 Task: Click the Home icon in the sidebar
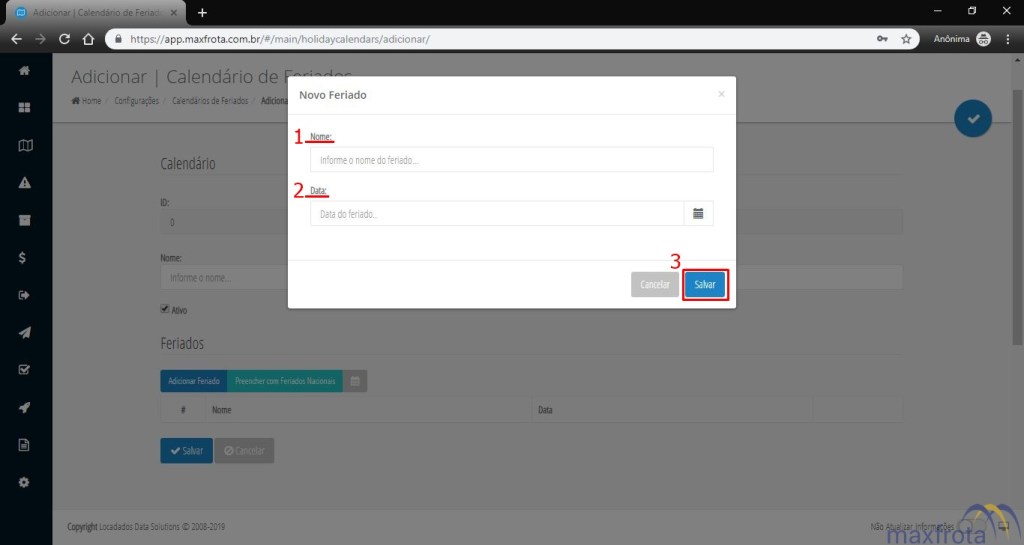pyautogui.click(x=25, y=71)
